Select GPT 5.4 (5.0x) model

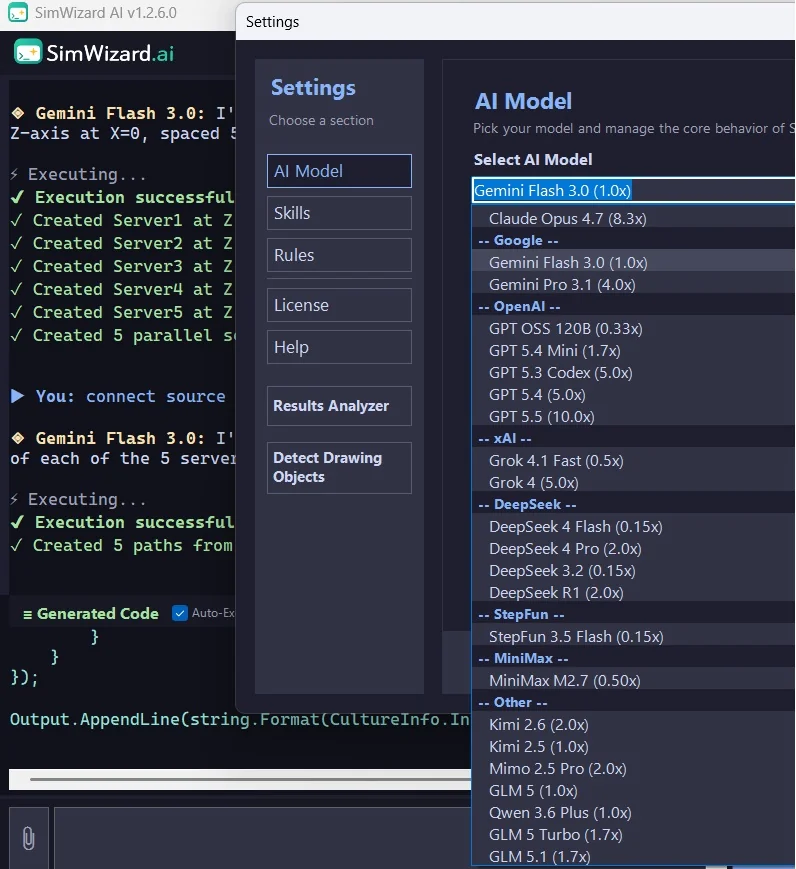coord(634,395)
